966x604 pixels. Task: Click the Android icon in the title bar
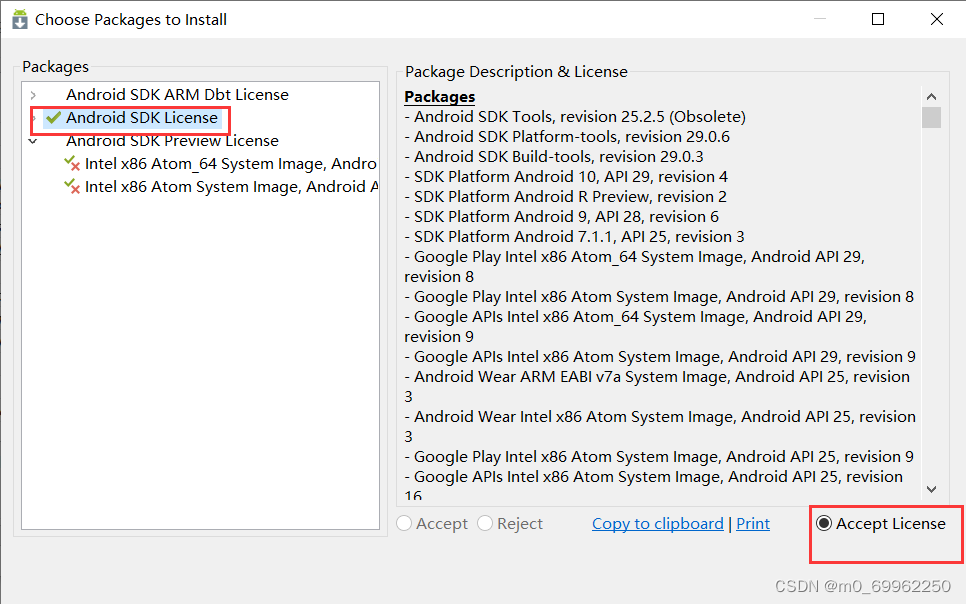pos(20,18)
